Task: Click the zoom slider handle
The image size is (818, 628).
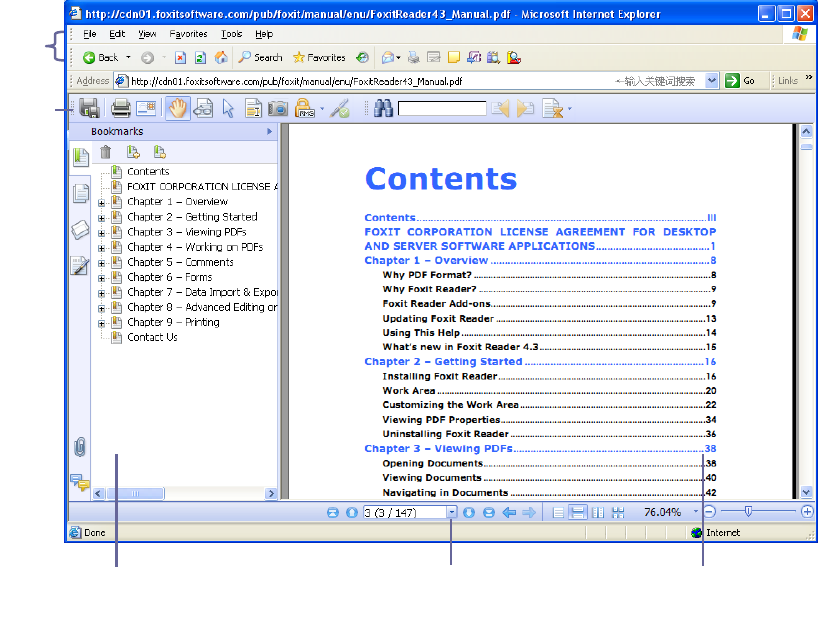Action: coord(748,512)
